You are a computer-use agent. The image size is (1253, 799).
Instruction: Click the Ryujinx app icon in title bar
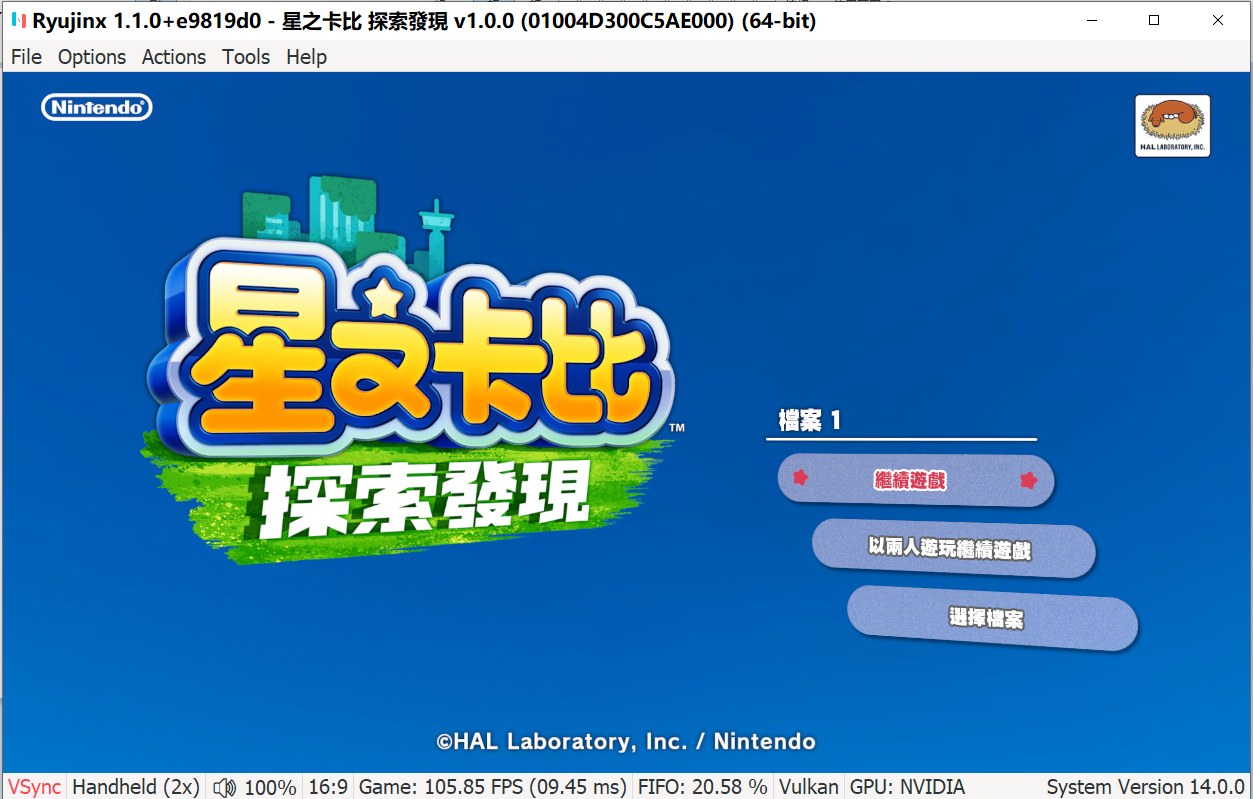pyautogui.click(x=18, y=20)
